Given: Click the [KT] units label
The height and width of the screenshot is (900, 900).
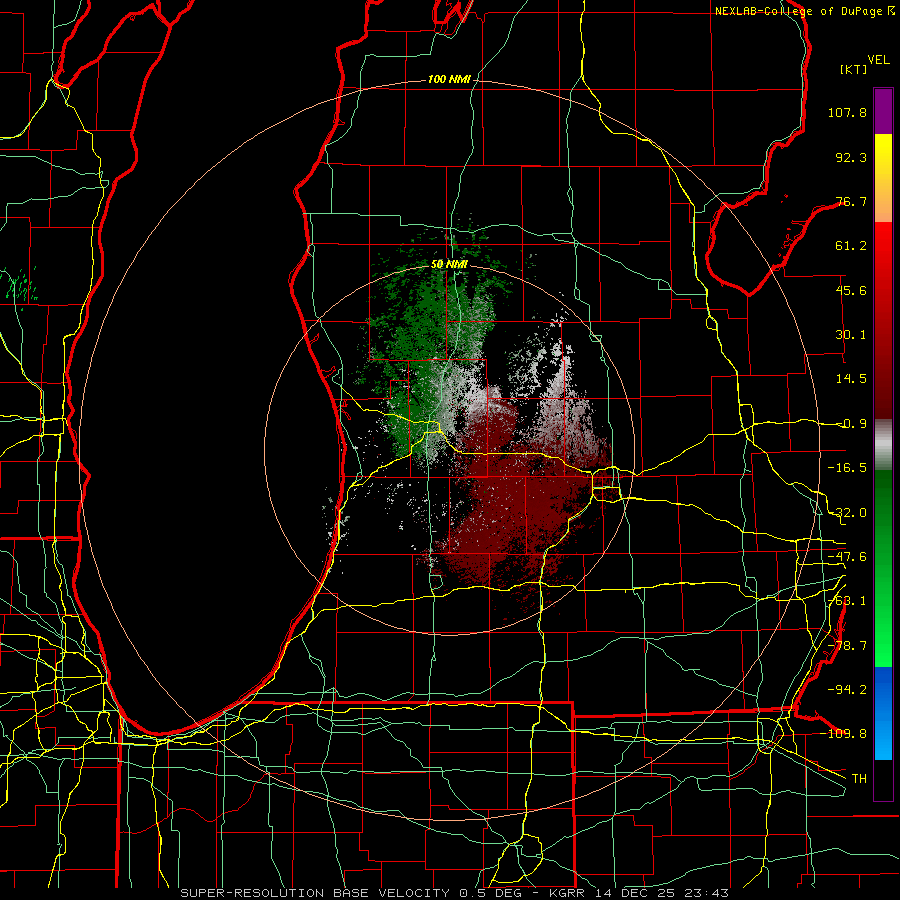Looking at the screenshot, I should coord(853,69).
